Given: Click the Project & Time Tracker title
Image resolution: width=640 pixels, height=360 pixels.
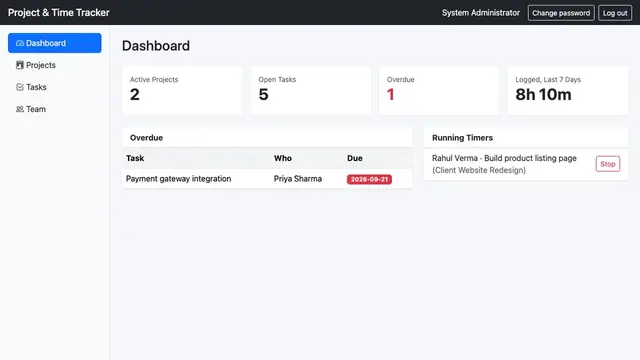Looking at the screenshot, I should tap(59, 13).
